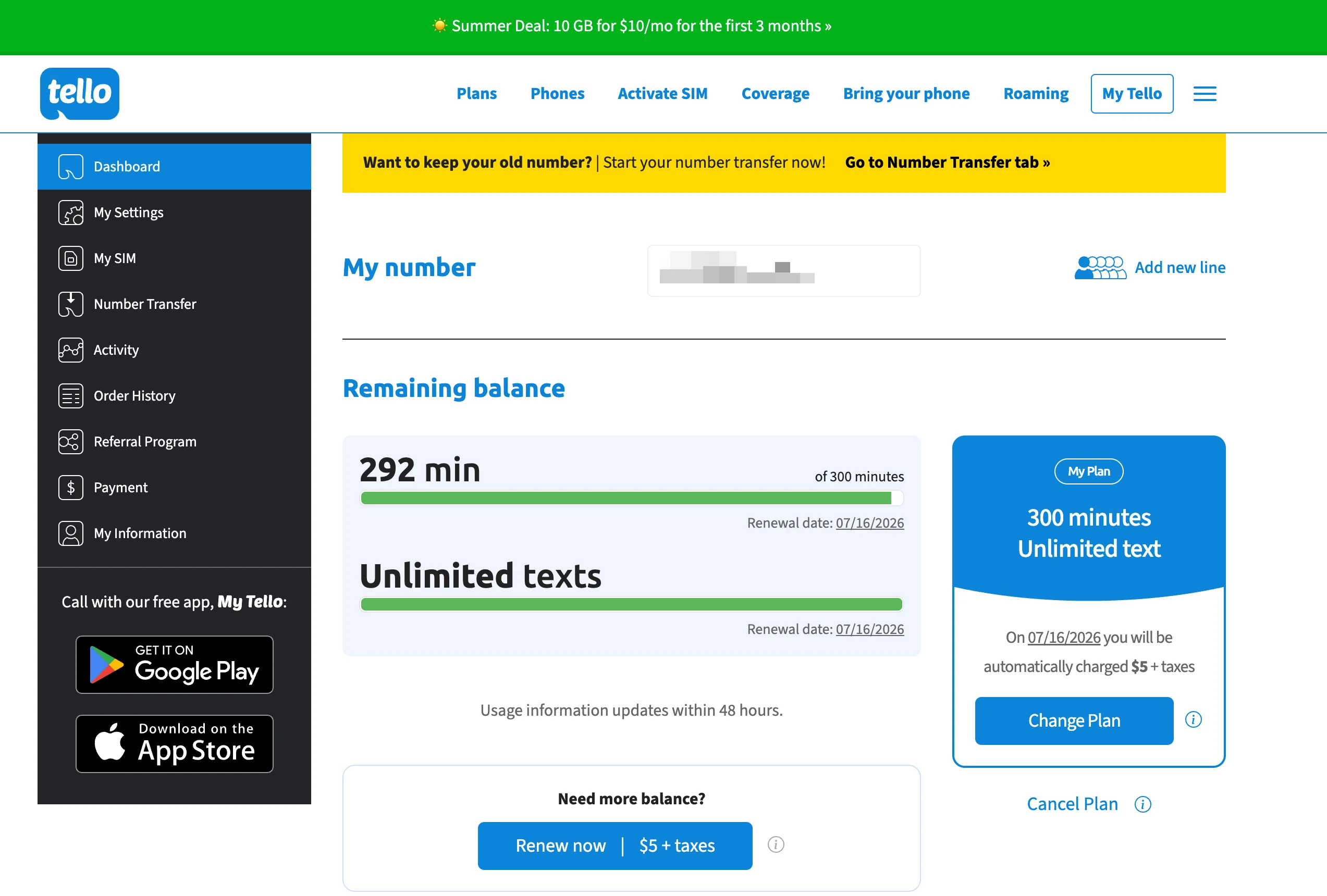Go to Activate SIM page
The height and width of the screenshot is (896, 1327).
[x=662, y=94]
